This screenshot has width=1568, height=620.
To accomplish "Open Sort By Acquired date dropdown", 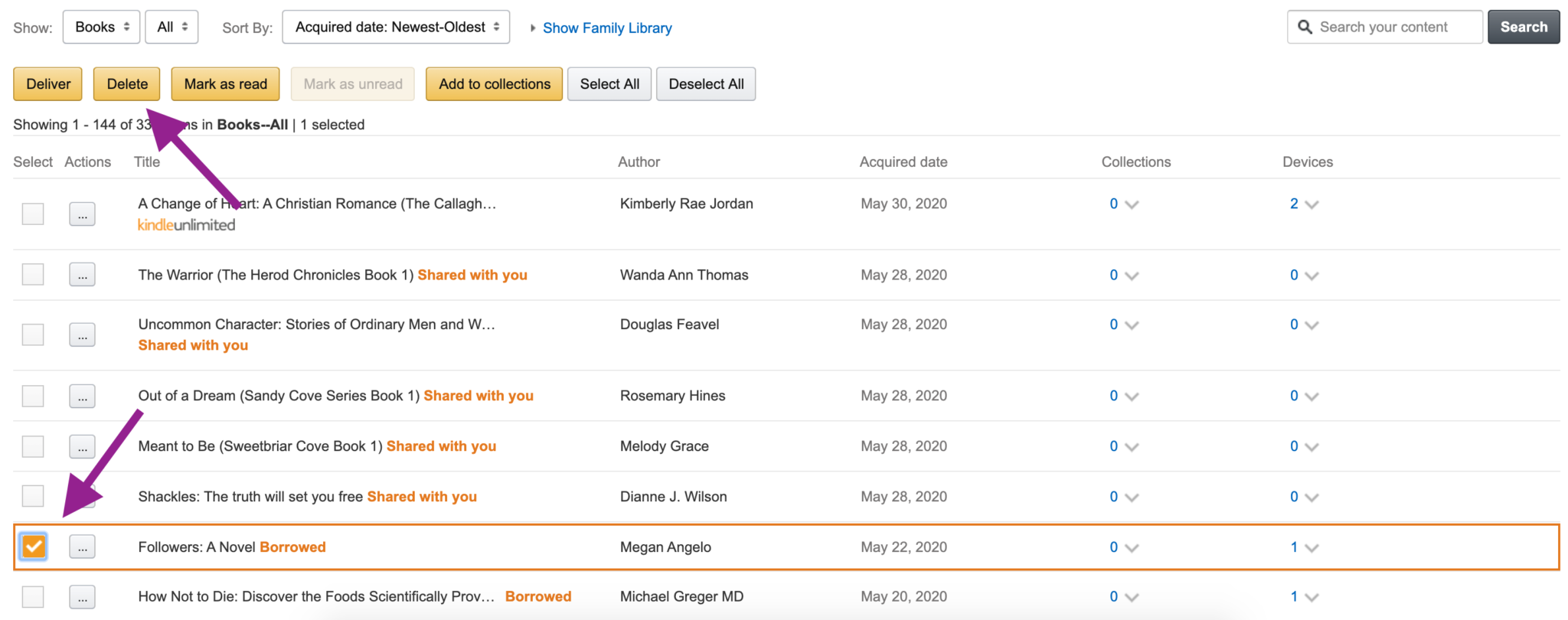I will click(x=396, y=27).
